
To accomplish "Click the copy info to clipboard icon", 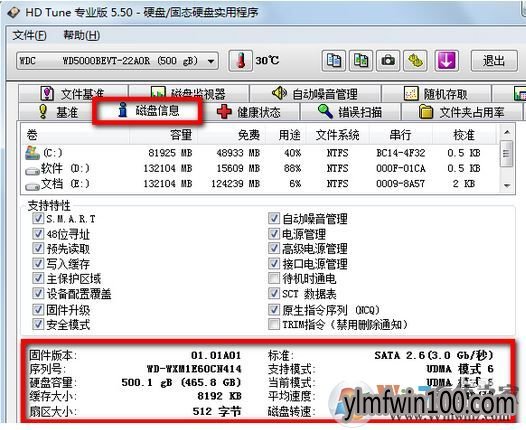I will click(x=333, y=61).
